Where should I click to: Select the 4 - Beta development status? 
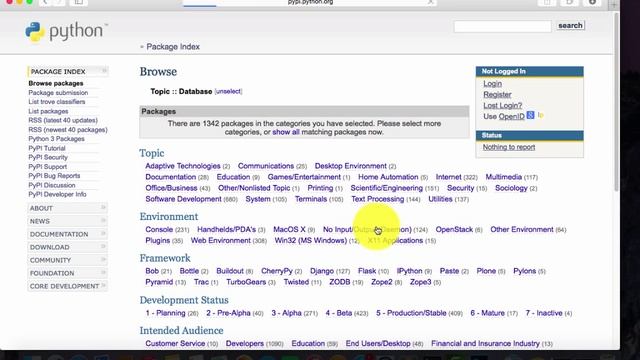tap(339, 313)
